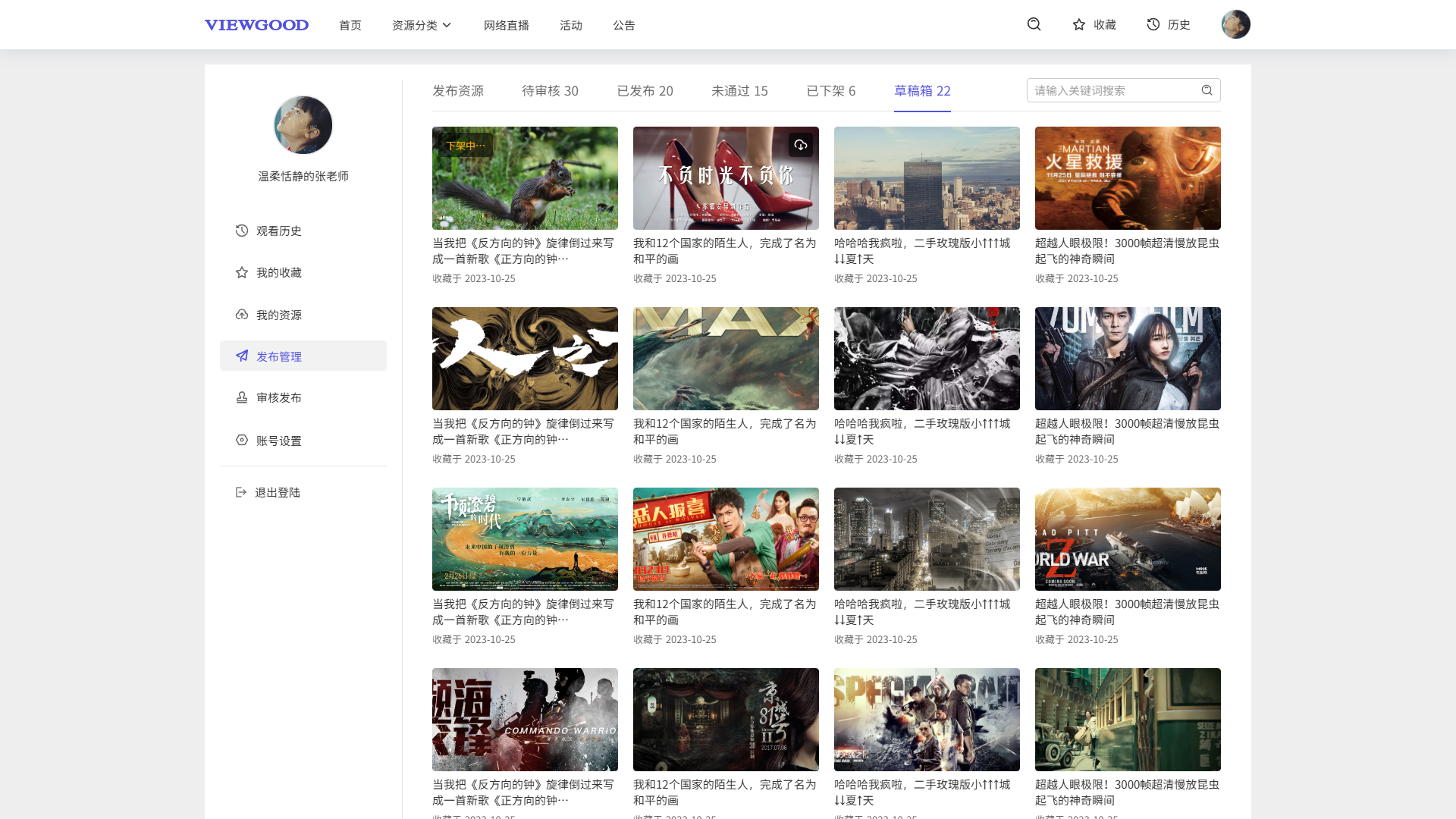1456x819 pixels.
Task: Click the 发布管理 paper plane icon
Action: point(241,356)
